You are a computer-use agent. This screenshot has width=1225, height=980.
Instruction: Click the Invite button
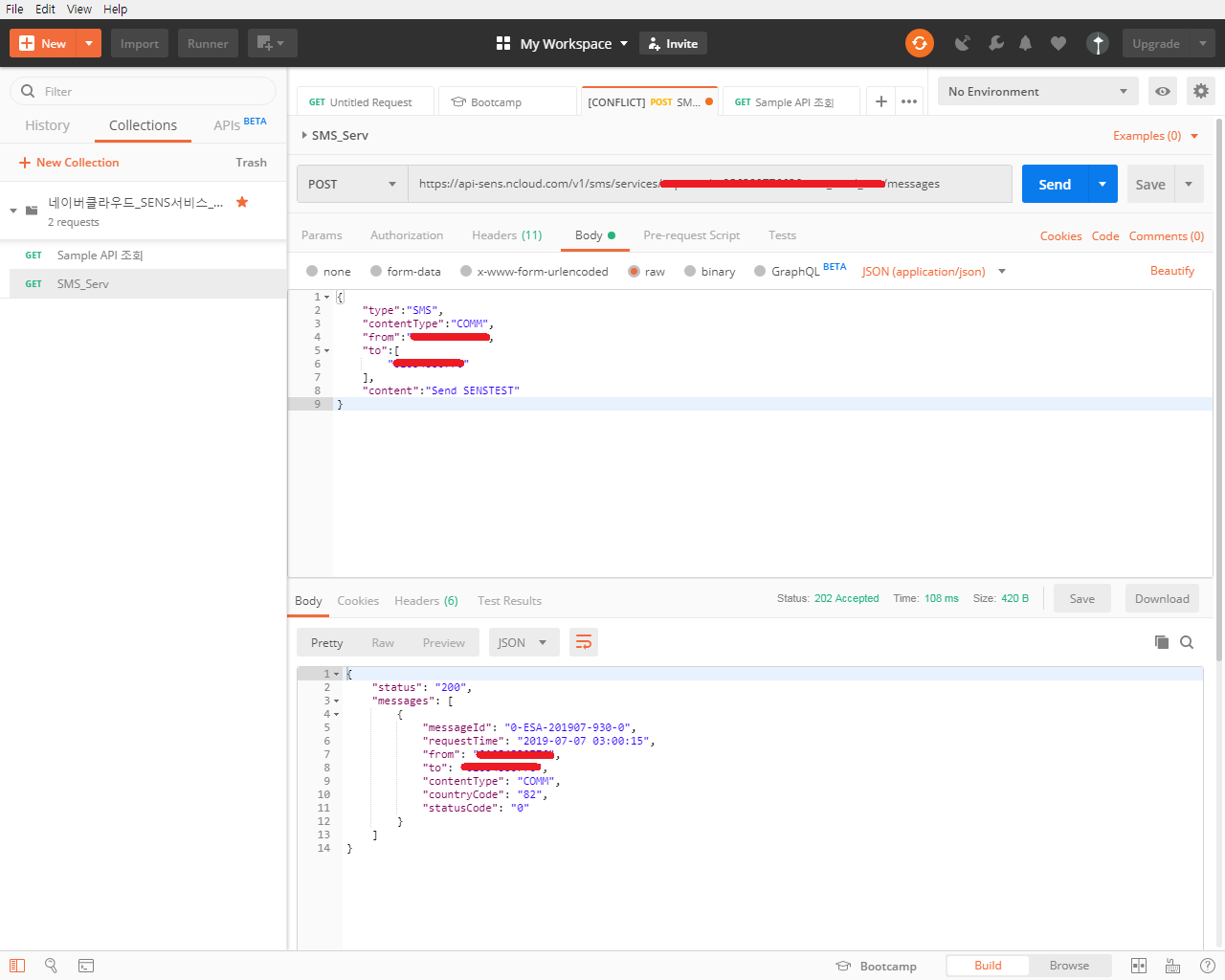(x=673, y=43)
